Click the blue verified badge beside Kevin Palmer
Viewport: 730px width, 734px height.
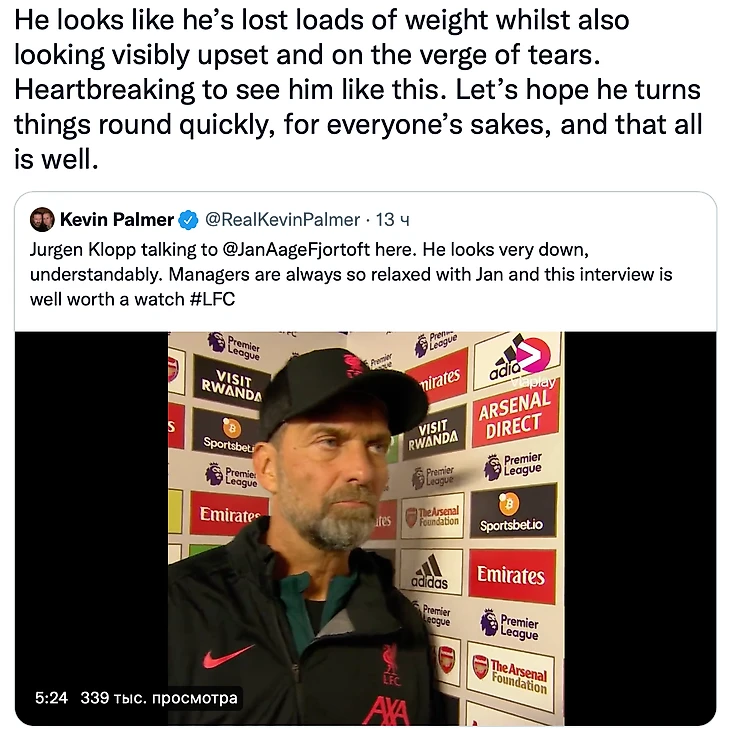(188, 220)
